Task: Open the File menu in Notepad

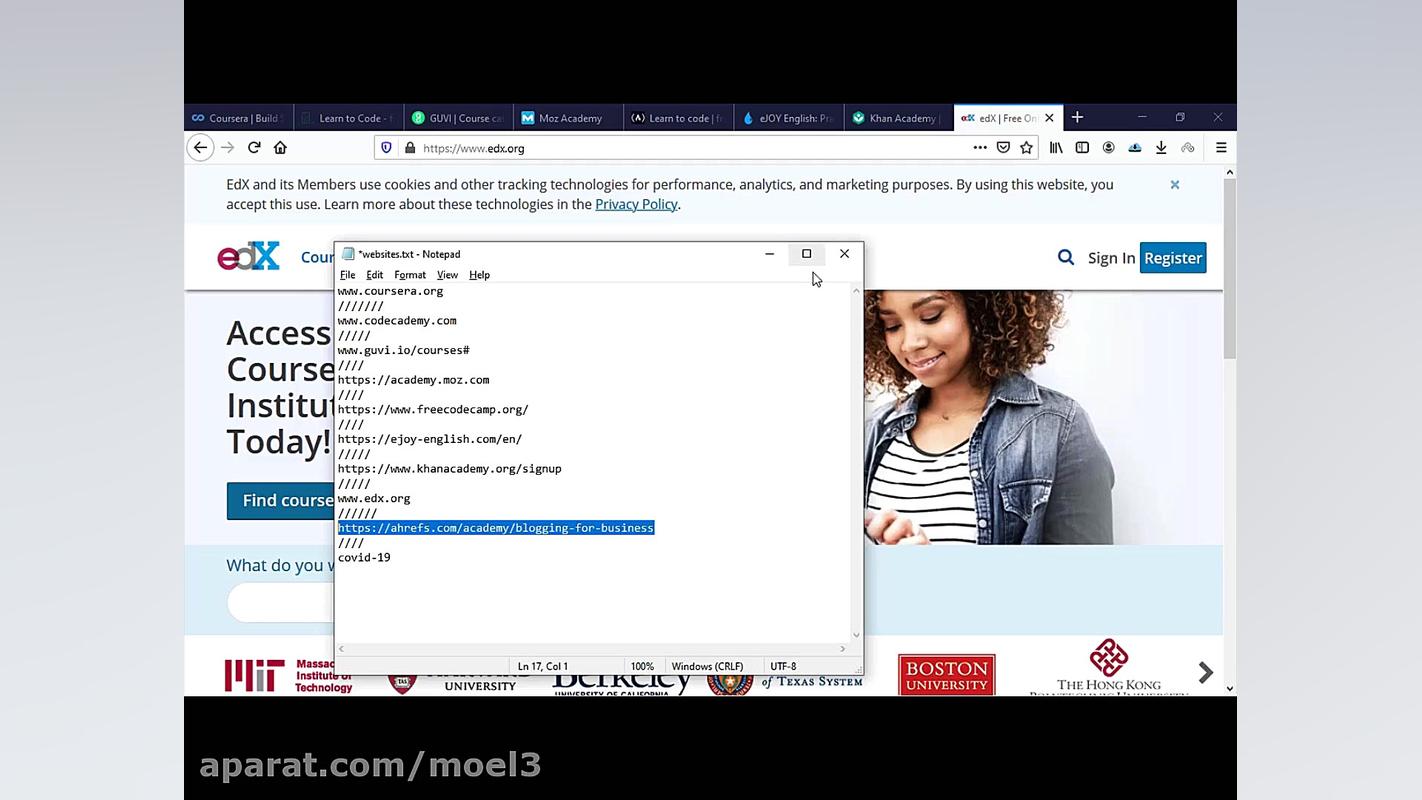Action: tap(347, 275)
